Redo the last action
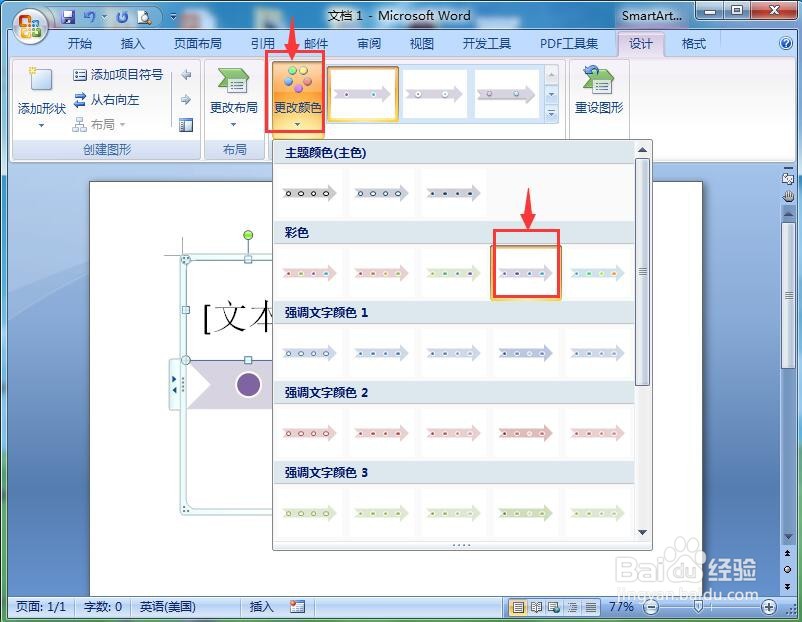 [x=122, y=17]
